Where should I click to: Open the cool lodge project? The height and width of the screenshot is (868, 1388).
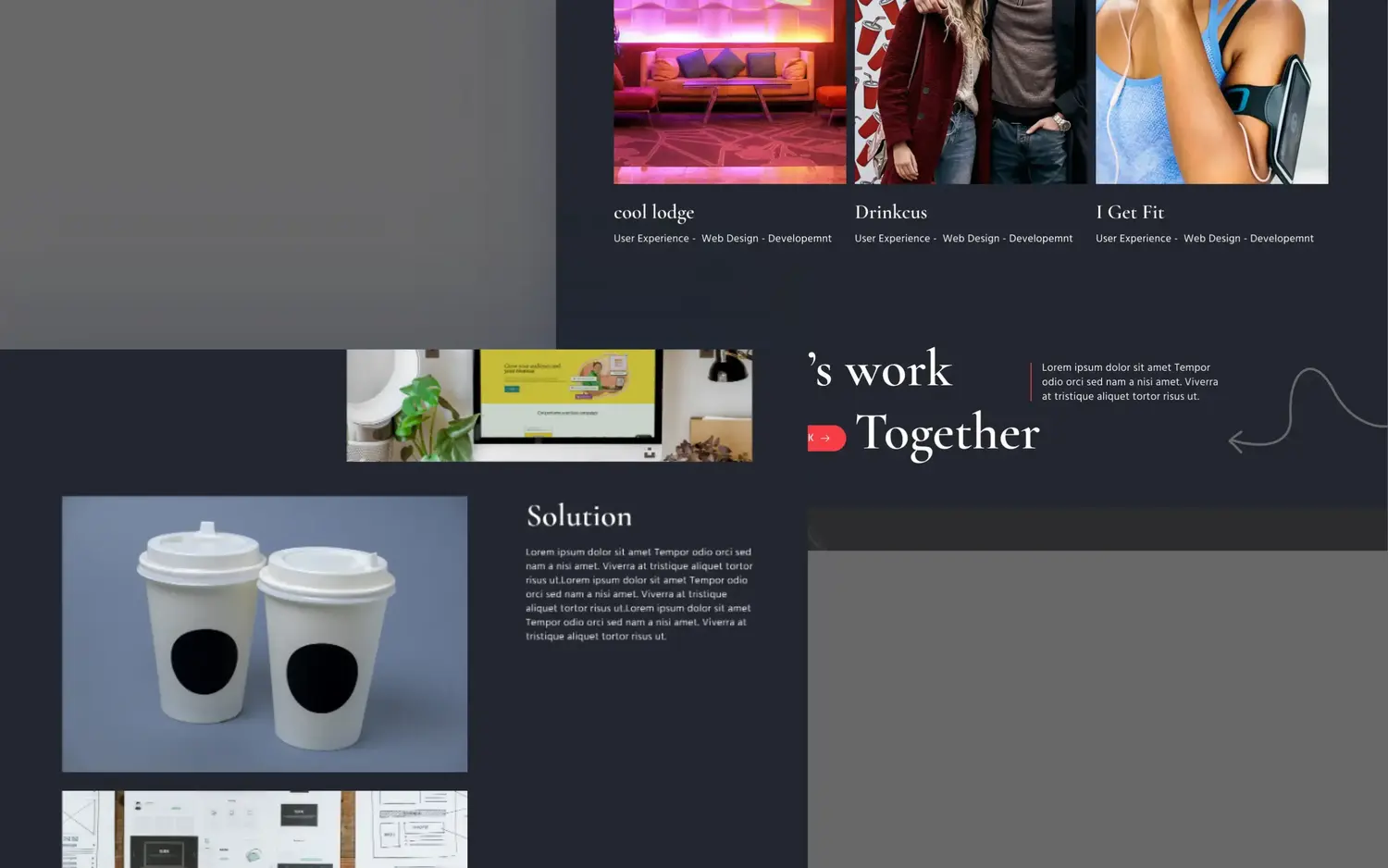tap(653, 212)
